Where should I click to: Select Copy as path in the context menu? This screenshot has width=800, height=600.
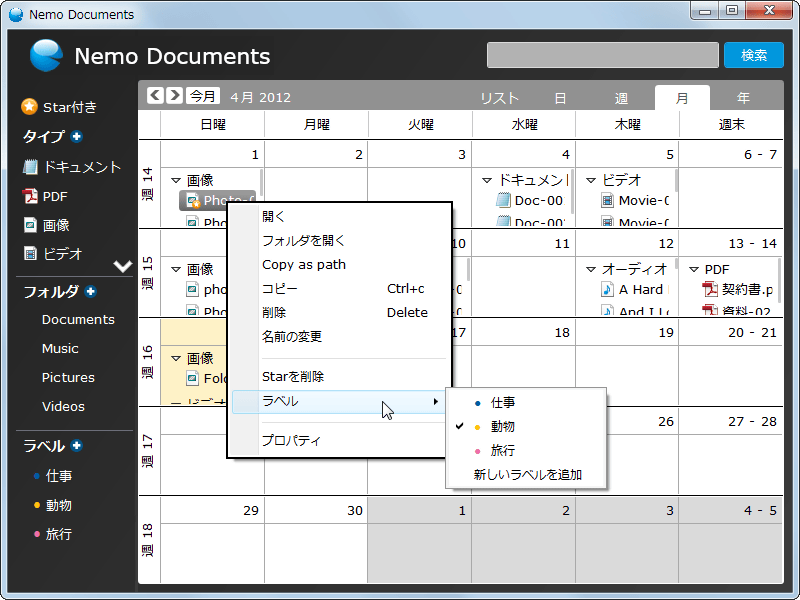(339, 264)
